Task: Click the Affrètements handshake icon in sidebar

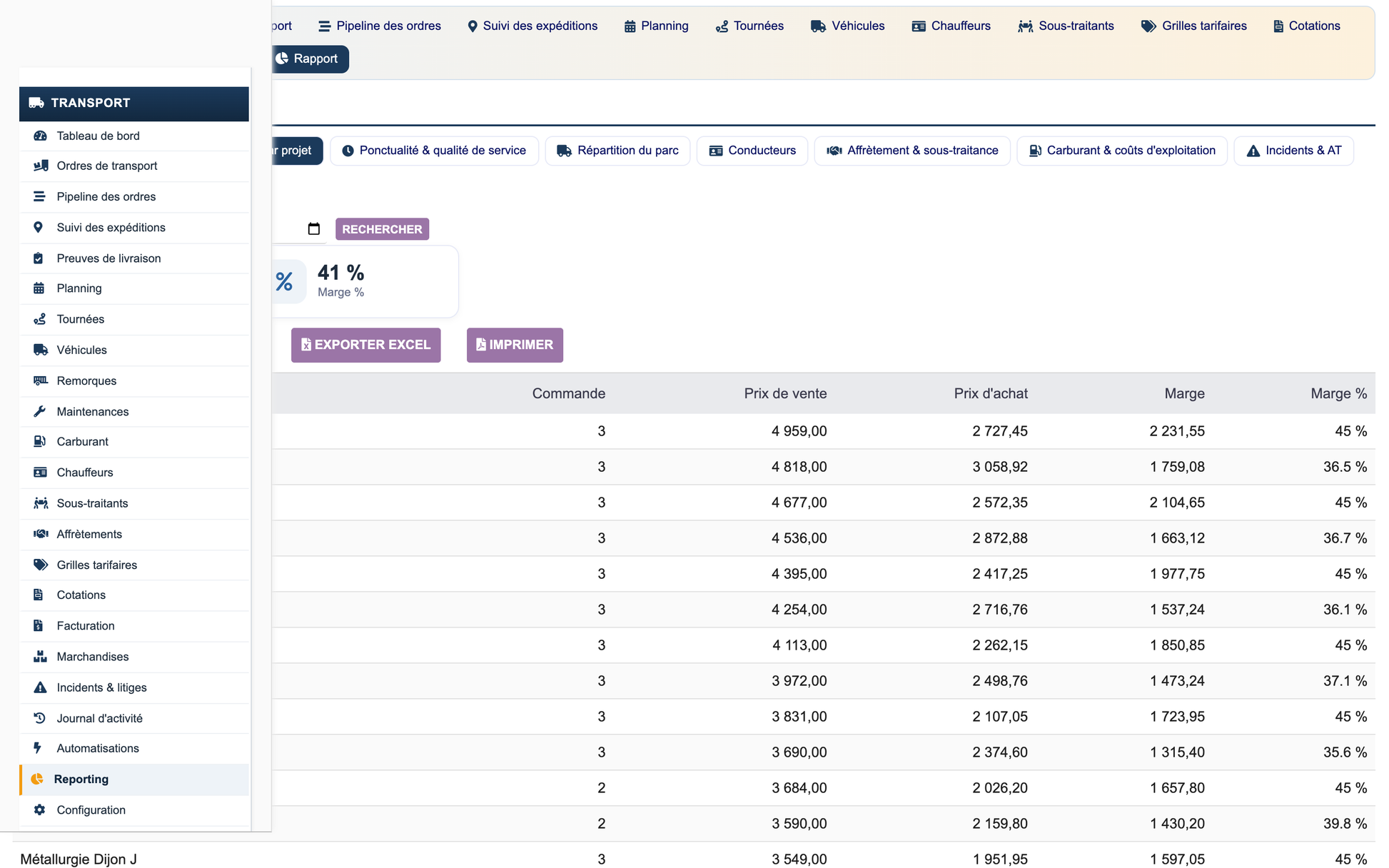Action: tap(41, 534)
